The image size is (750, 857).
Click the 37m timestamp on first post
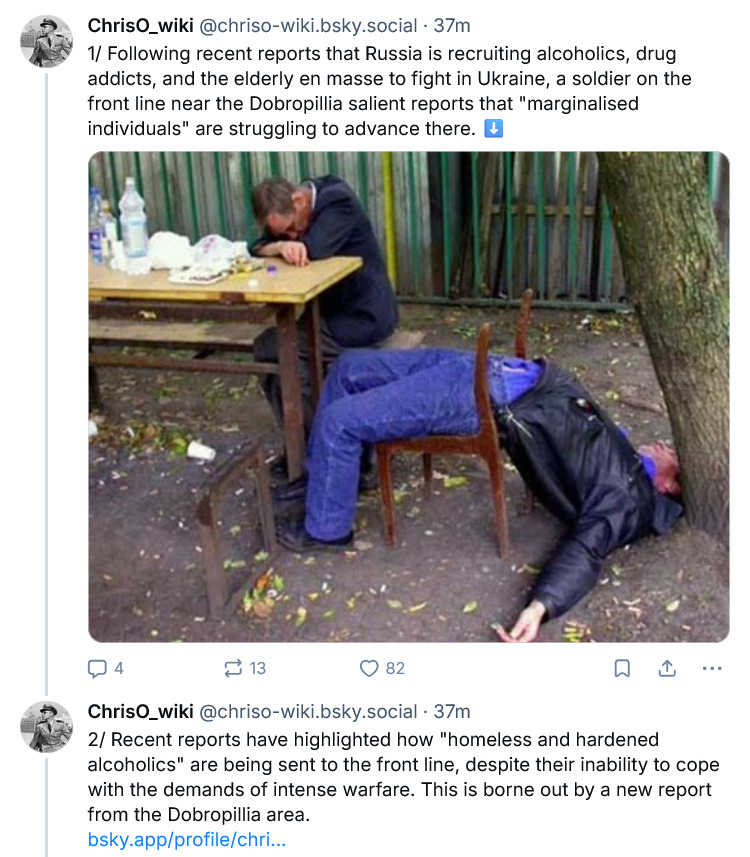coord(452,26)
